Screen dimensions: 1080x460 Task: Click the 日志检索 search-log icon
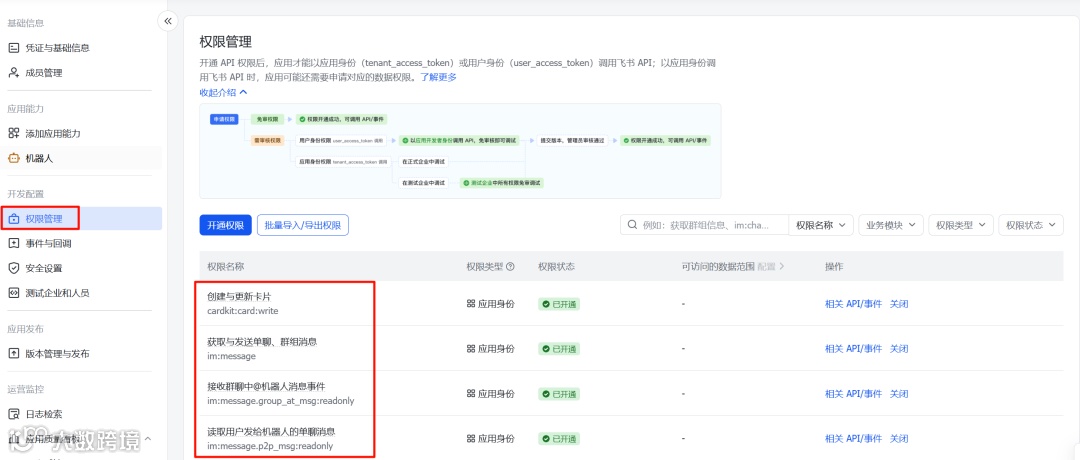[13, 414]
